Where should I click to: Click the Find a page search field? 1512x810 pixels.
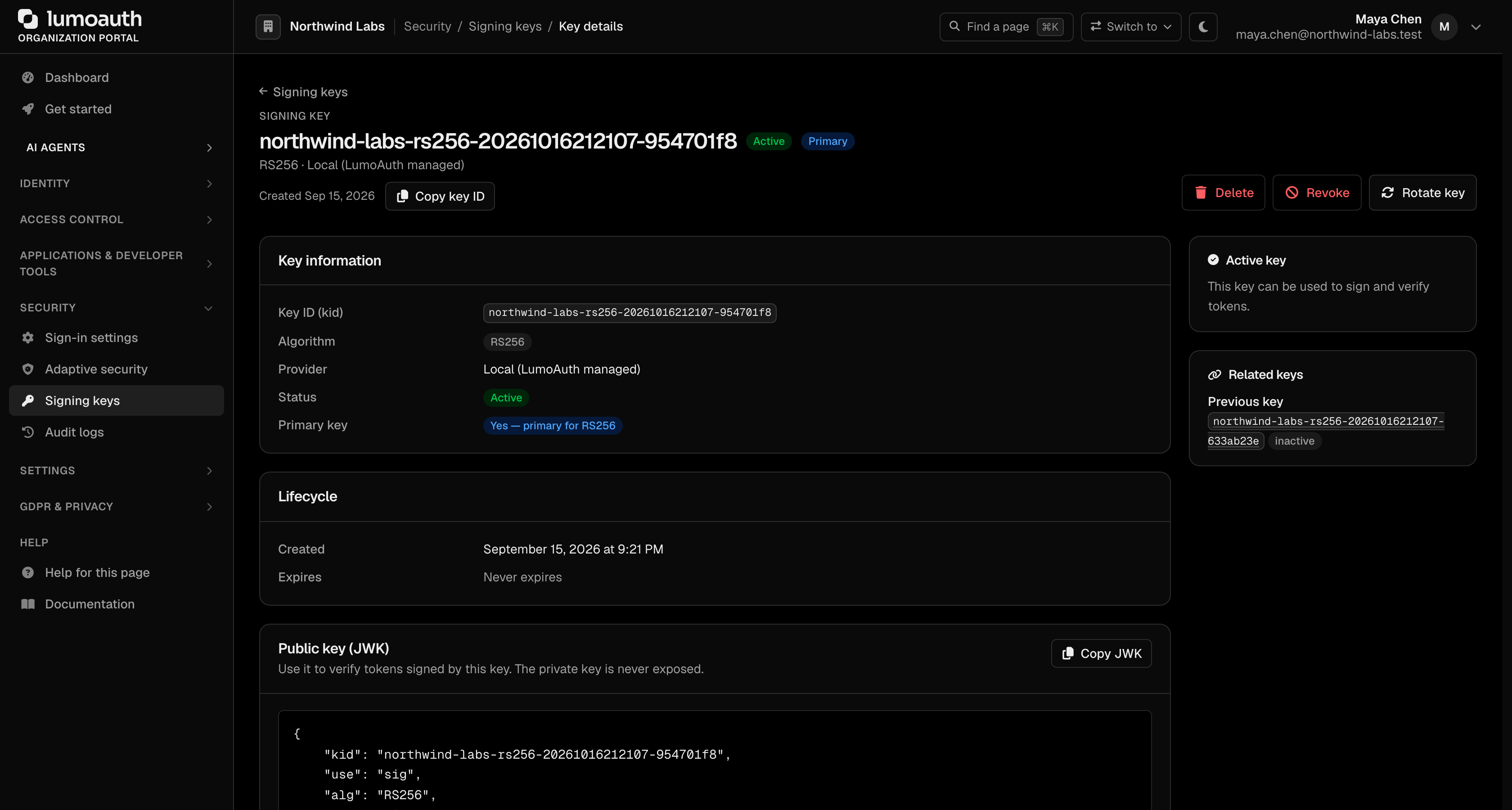click(1006, 27)
